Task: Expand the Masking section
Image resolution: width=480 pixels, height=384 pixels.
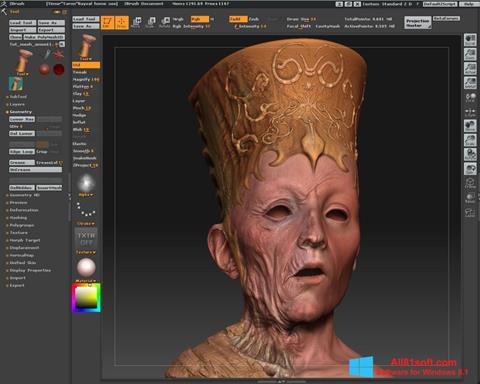Action: [18, 218]
